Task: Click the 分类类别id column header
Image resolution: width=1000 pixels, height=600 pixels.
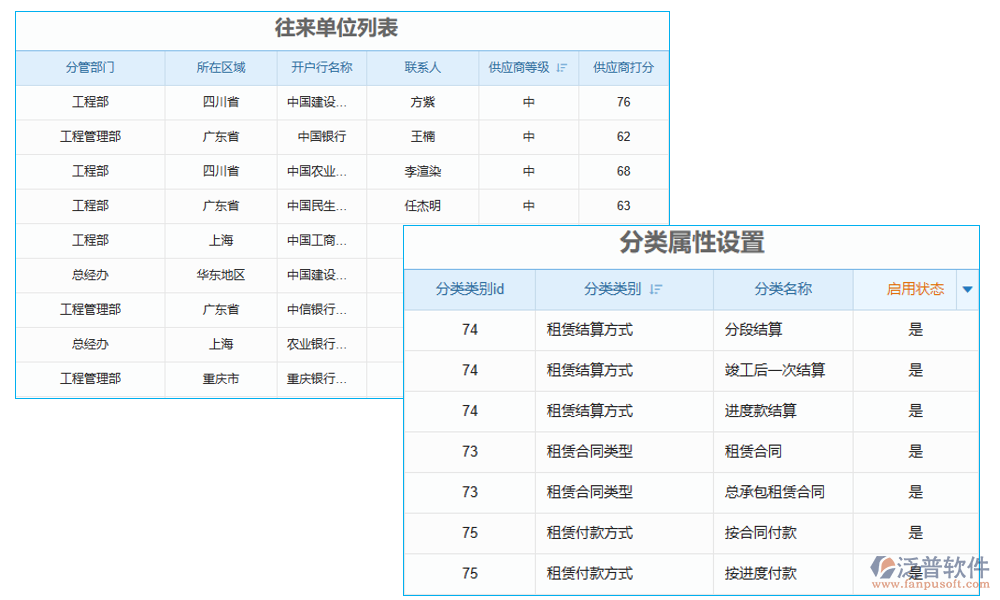Action: coord(468,289)
